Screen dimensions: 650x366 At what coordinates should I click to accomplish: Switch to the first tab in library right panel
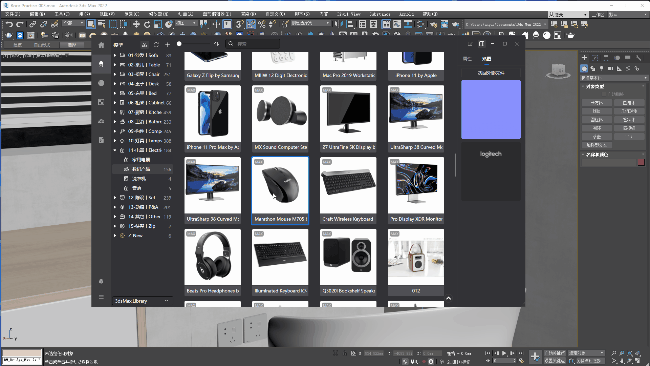(467, 59)
